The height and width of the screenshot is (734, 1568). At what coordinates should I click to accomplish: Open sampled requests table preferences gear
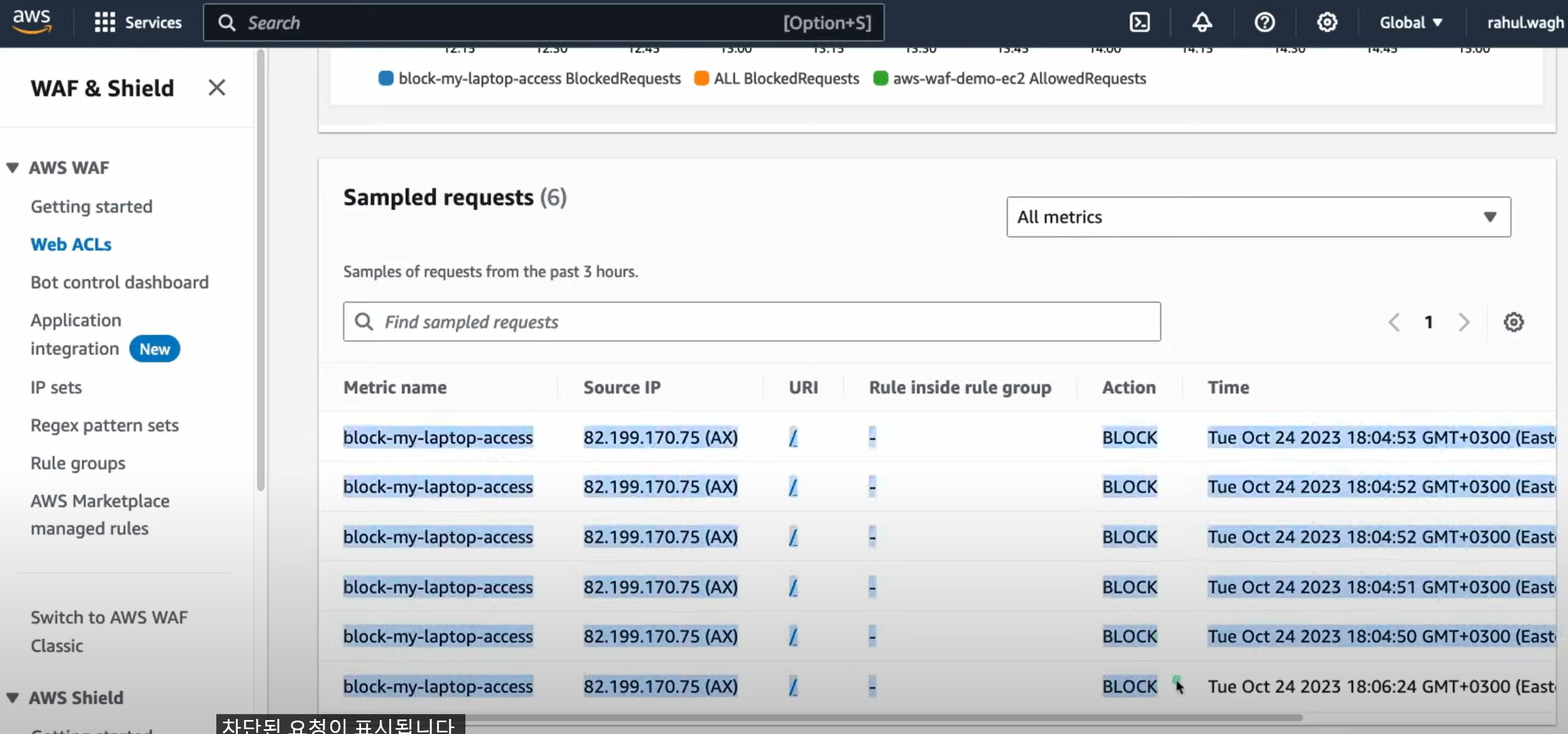[x=1513, y=322]
